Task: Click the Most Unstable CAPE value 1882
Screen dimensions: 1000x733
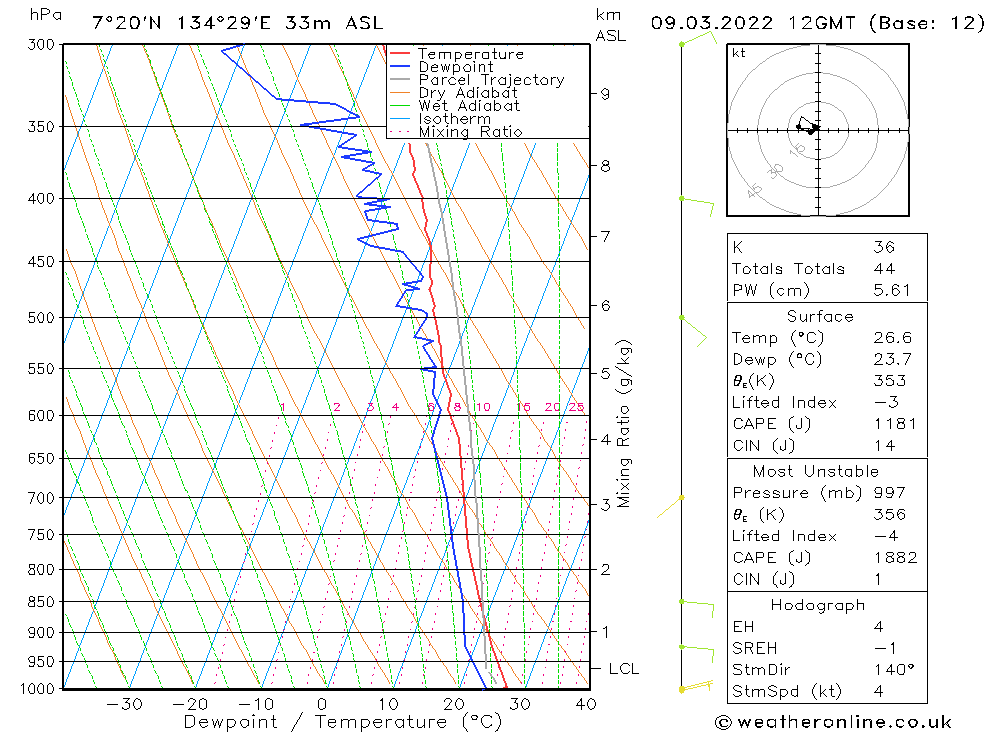Action: [x=895, y=558]
